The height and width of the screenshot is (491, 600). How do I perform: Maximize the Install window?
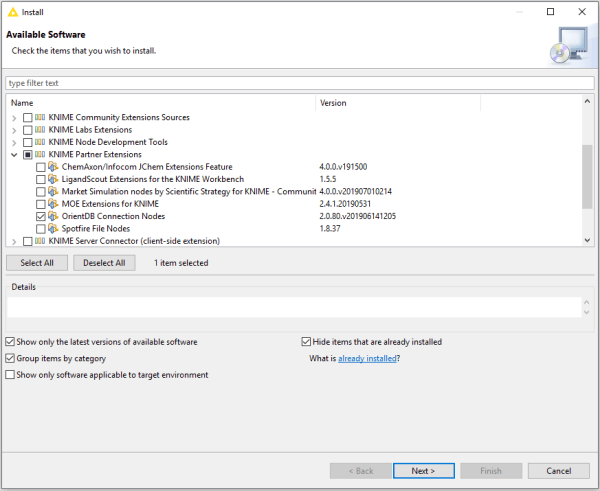(x=550, y=12)
